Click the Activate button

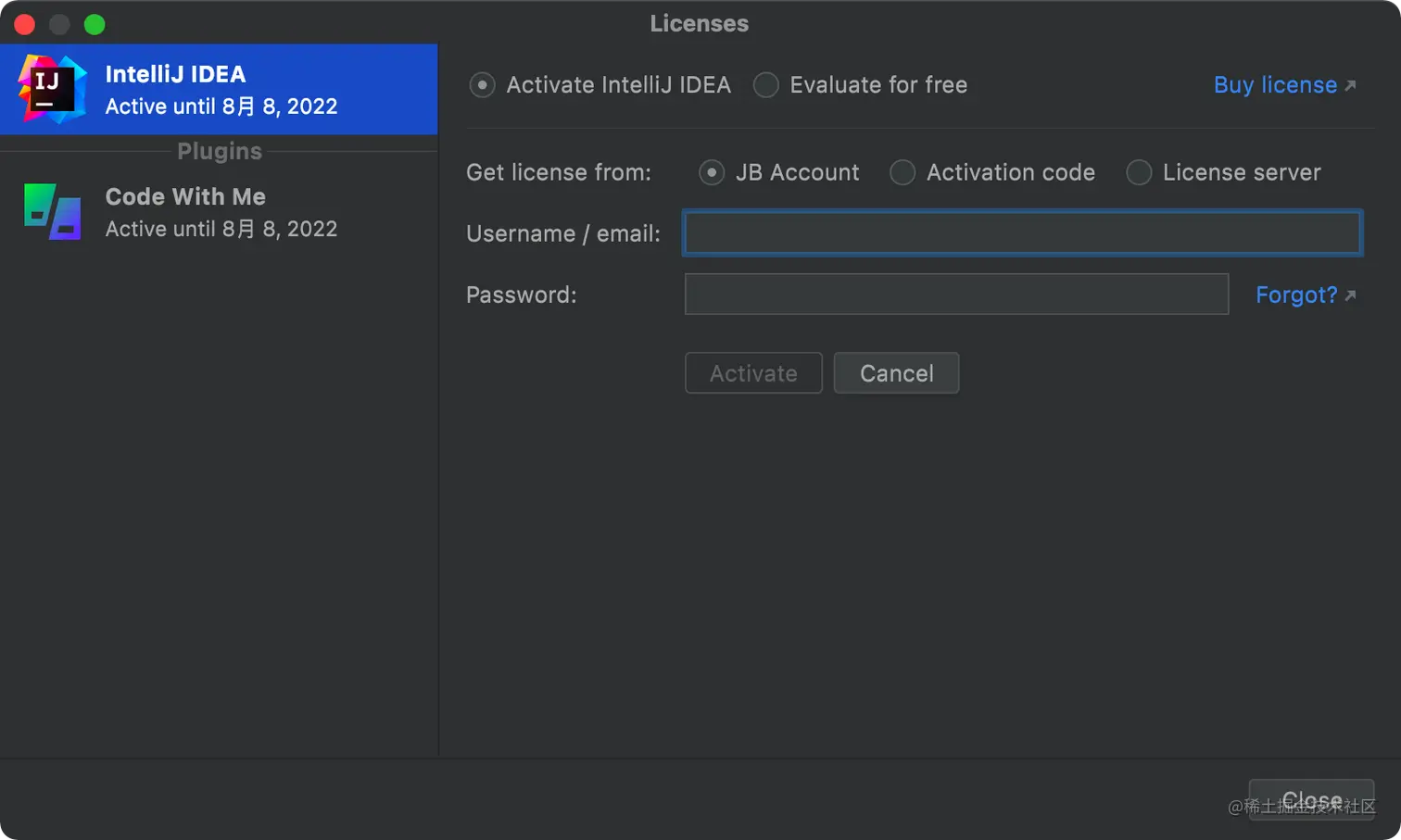753,373
